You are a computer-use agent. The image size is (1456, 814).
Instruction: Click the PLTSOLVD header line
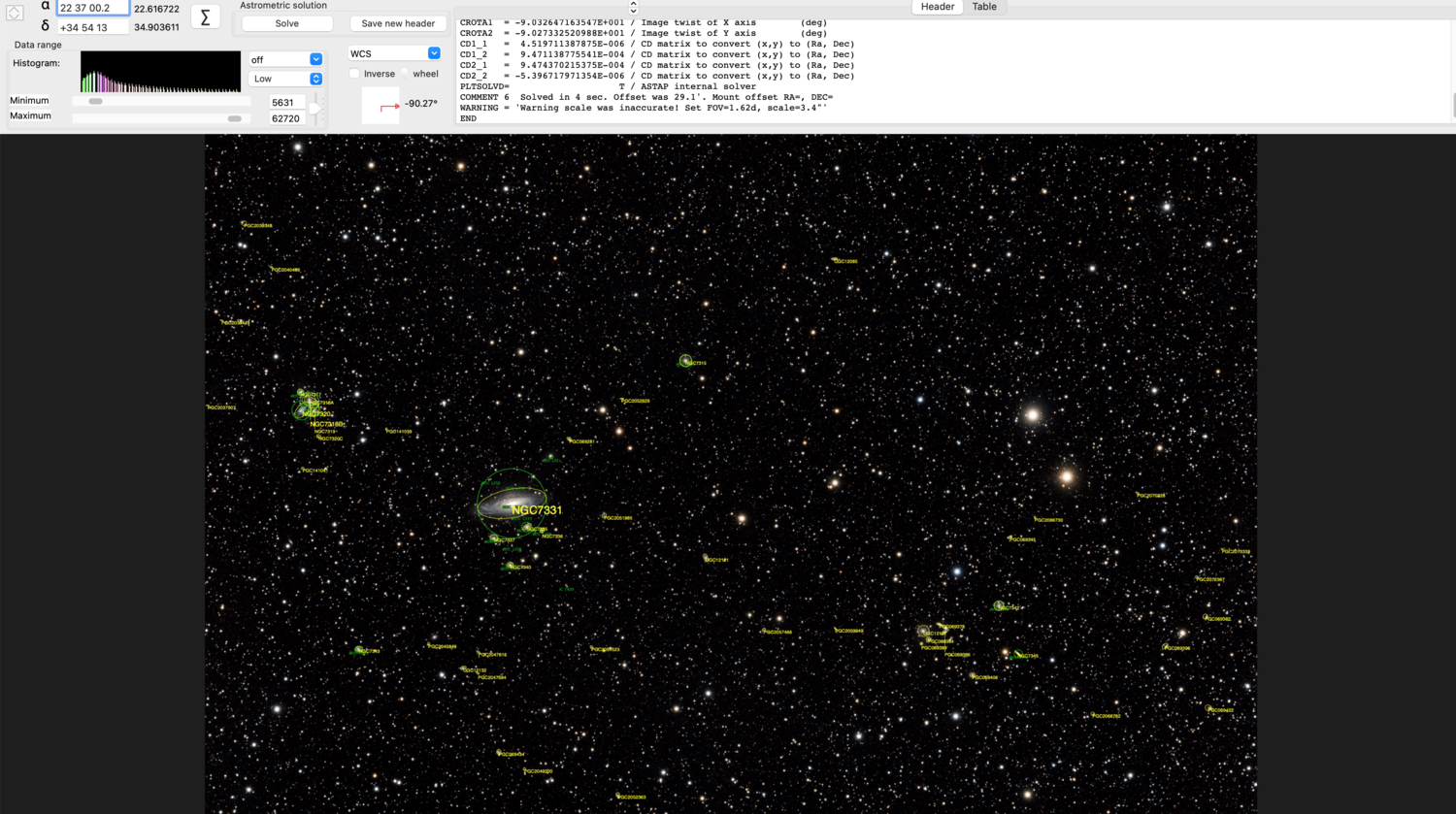608,86
